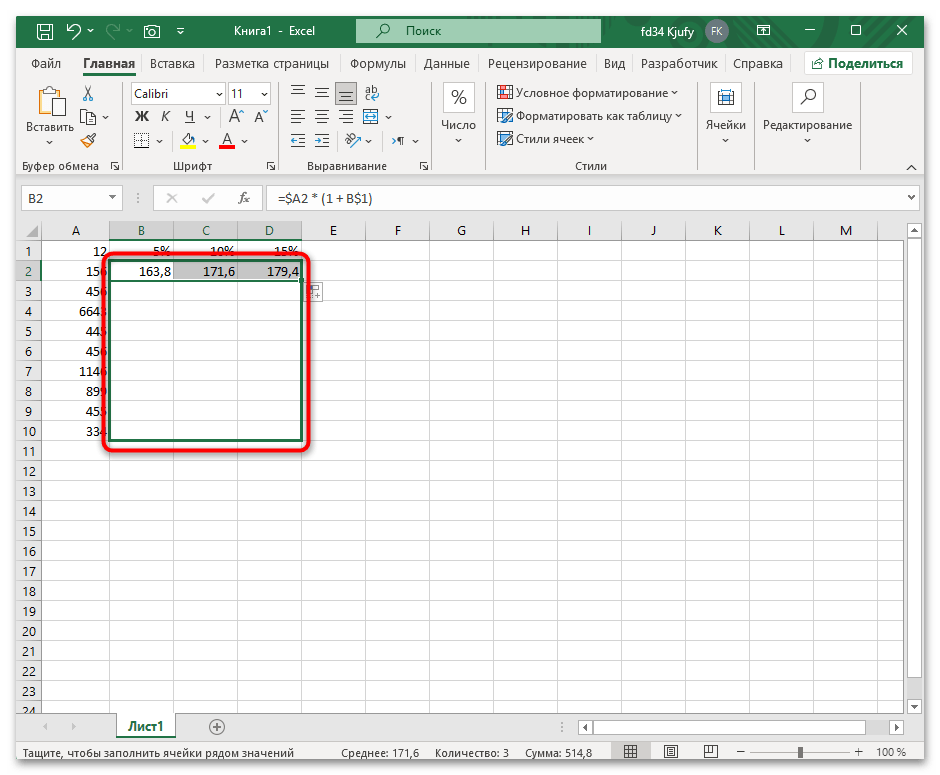Align text right

coord(346,116)
